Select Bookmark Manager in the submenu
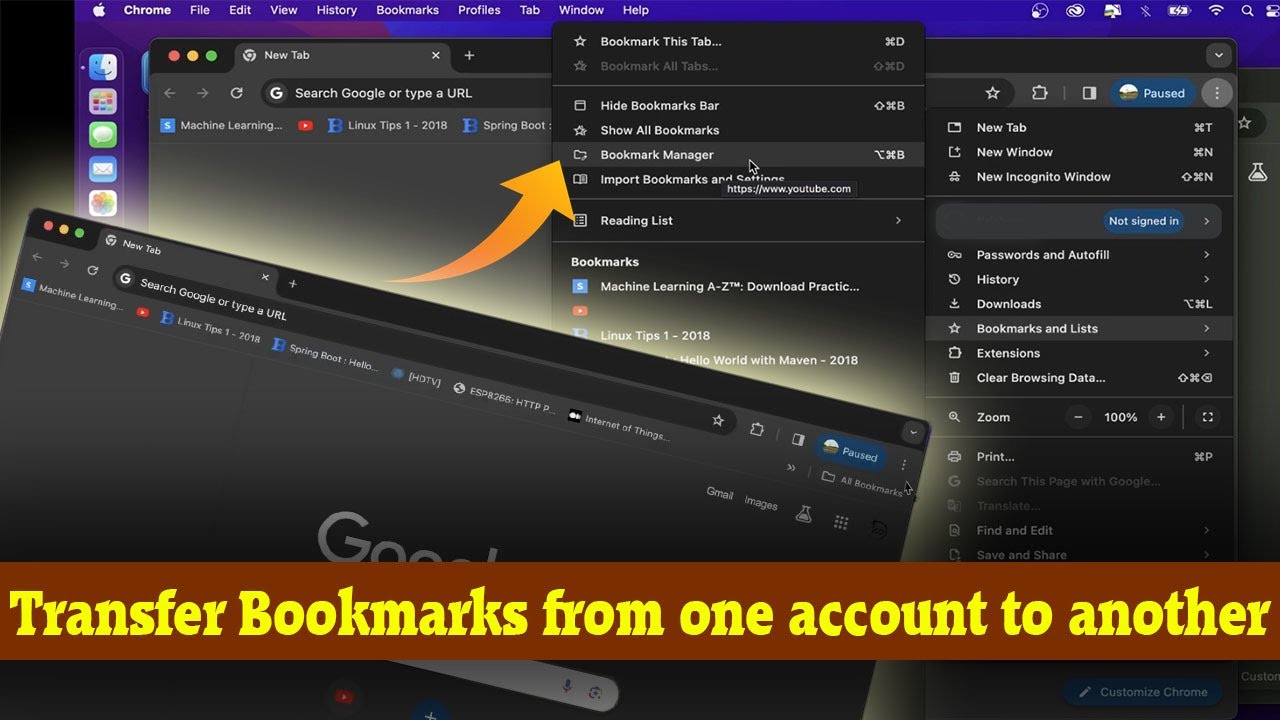This screenshot has width=1280, height=720. click(x=738, y=155)
